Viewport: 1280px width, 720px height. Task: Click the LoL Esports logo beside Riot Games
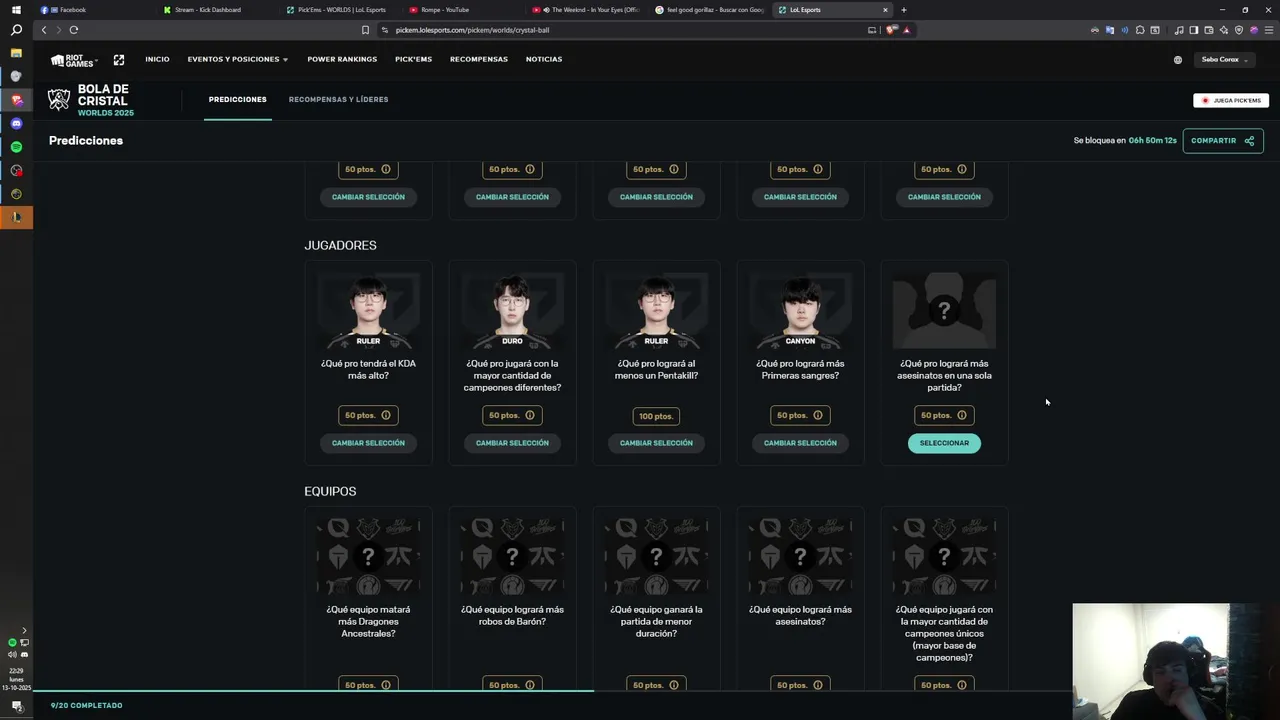click(119, 60)
